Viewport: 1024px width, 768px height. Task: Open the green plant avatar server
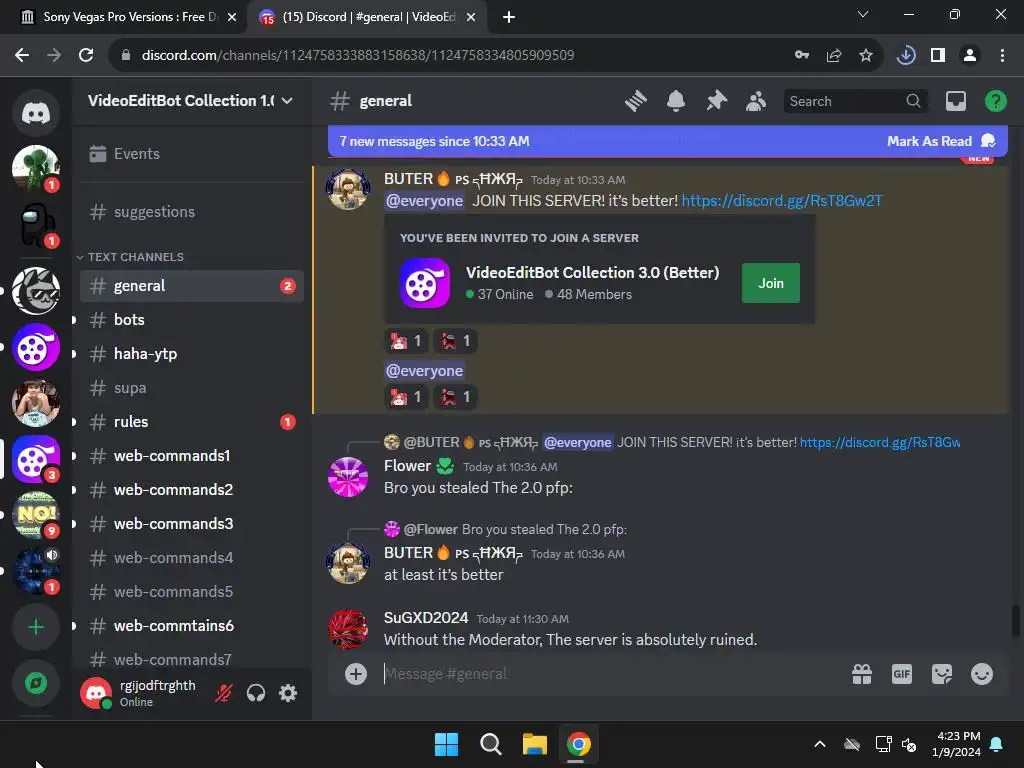(x=36, y=169)
